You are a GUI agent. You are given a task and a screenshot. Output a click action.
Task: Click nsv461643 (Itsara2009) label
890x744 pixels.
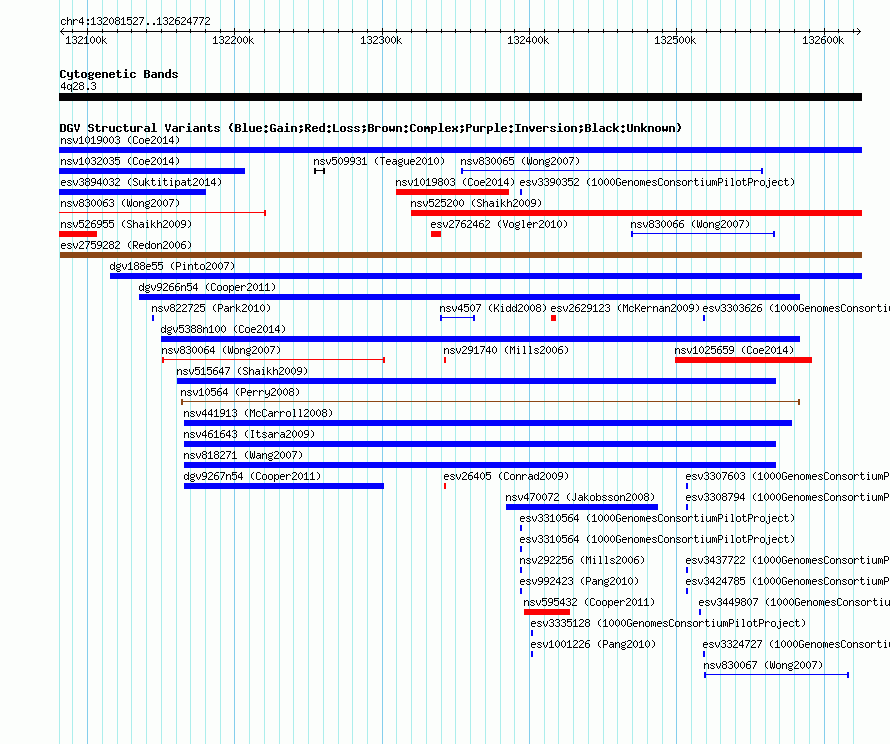click(x=249, y=434)
